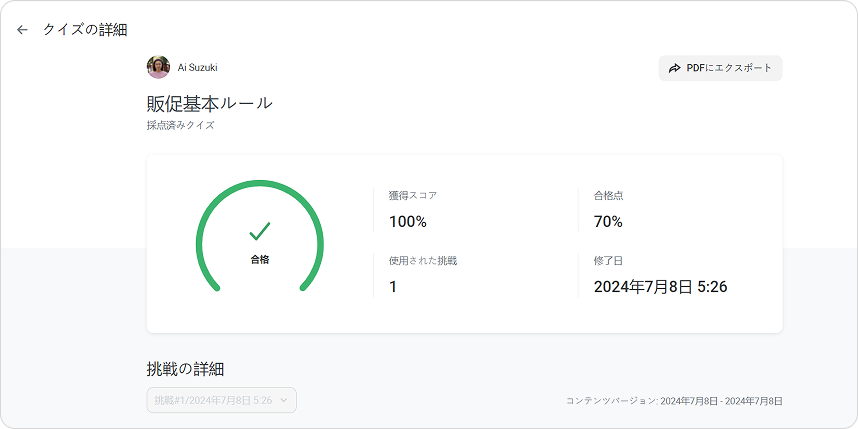Click the Ai Suzuki user name
This screenshot has width=858, height=429.
[x=197, y=68]
